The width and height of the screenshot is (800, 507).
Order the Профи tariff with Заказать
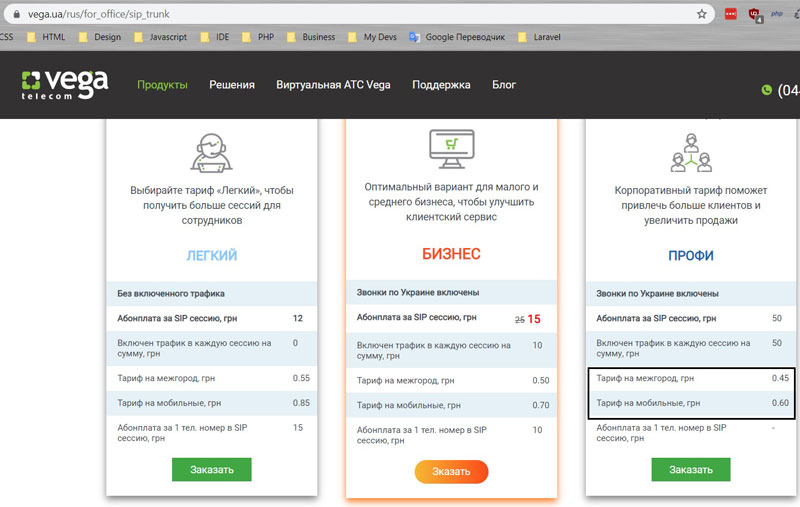pyautogui.click(x=691, y=469)
